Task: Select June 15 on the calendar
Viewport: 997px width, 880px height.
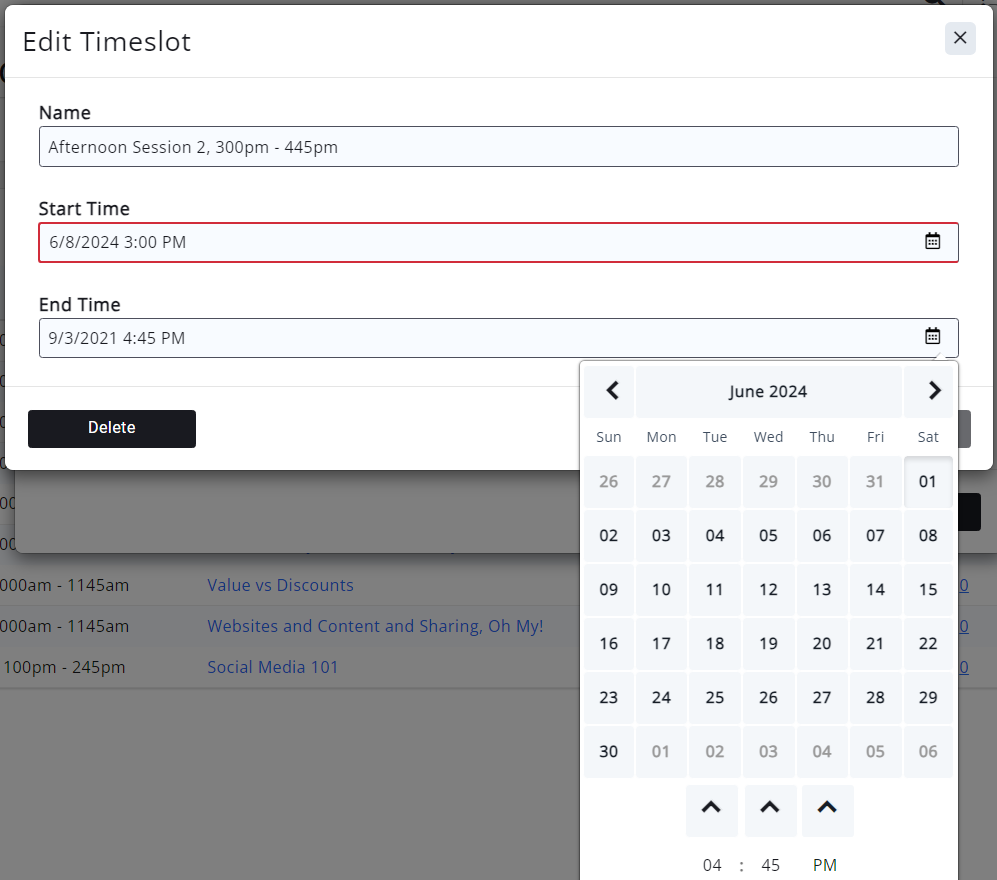Action: point(928,589)
